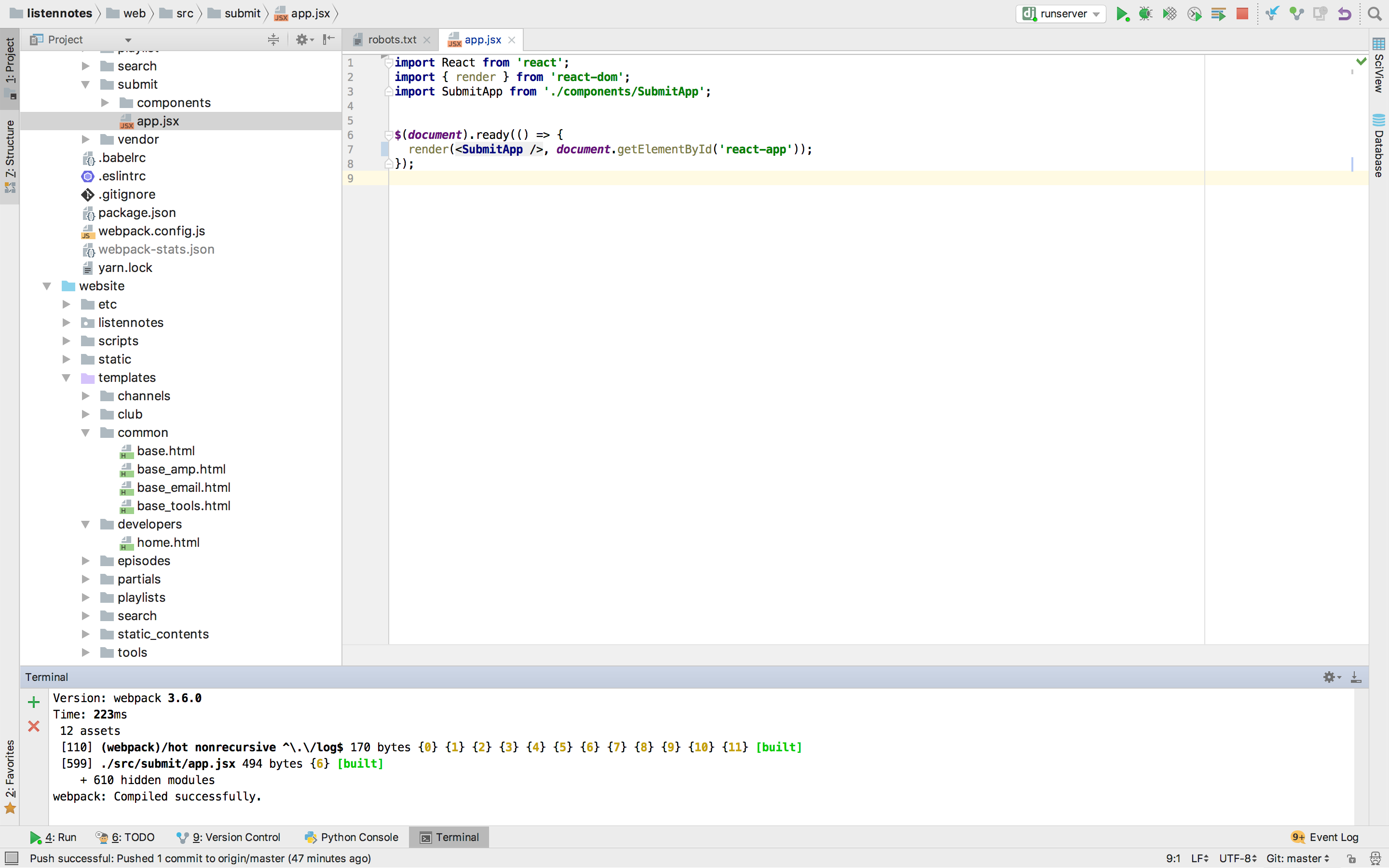Viewport: 1389px width, 868px height.
Task: Click the green Debug bug icon
Action: point(1145,14)
